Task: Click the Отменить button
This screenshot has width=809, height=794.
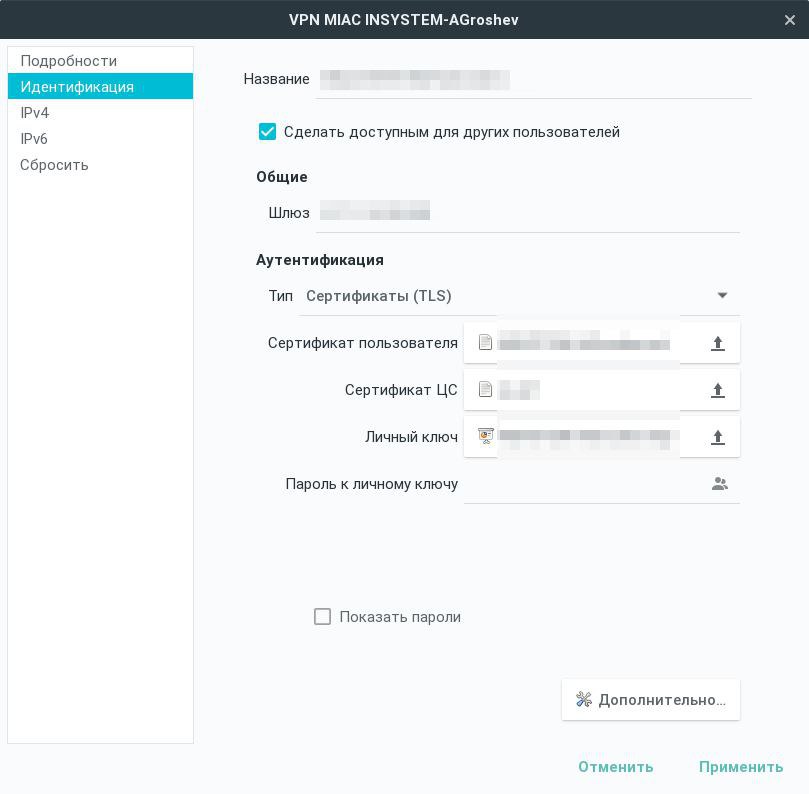Action: coord(616,767)
